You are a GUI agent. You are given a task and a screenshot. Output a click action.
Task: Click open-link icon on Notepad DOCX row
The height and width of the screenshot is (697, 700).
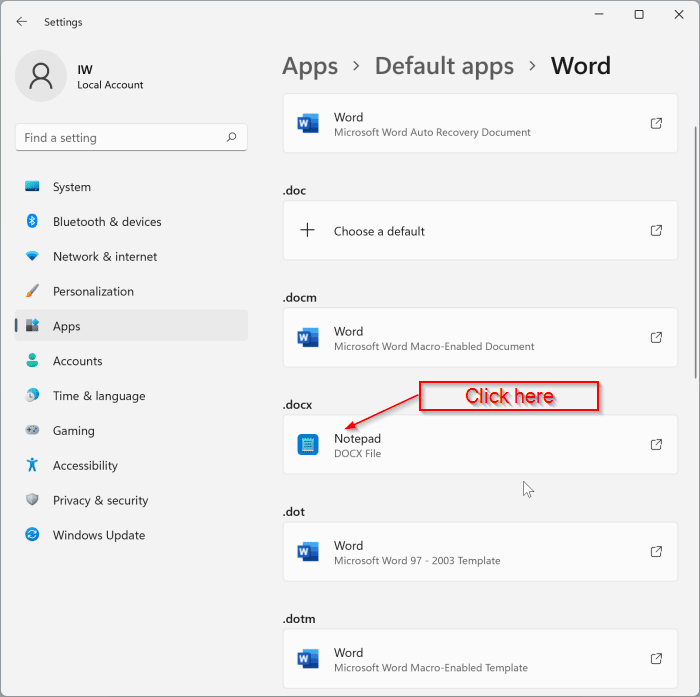(656, 445)
